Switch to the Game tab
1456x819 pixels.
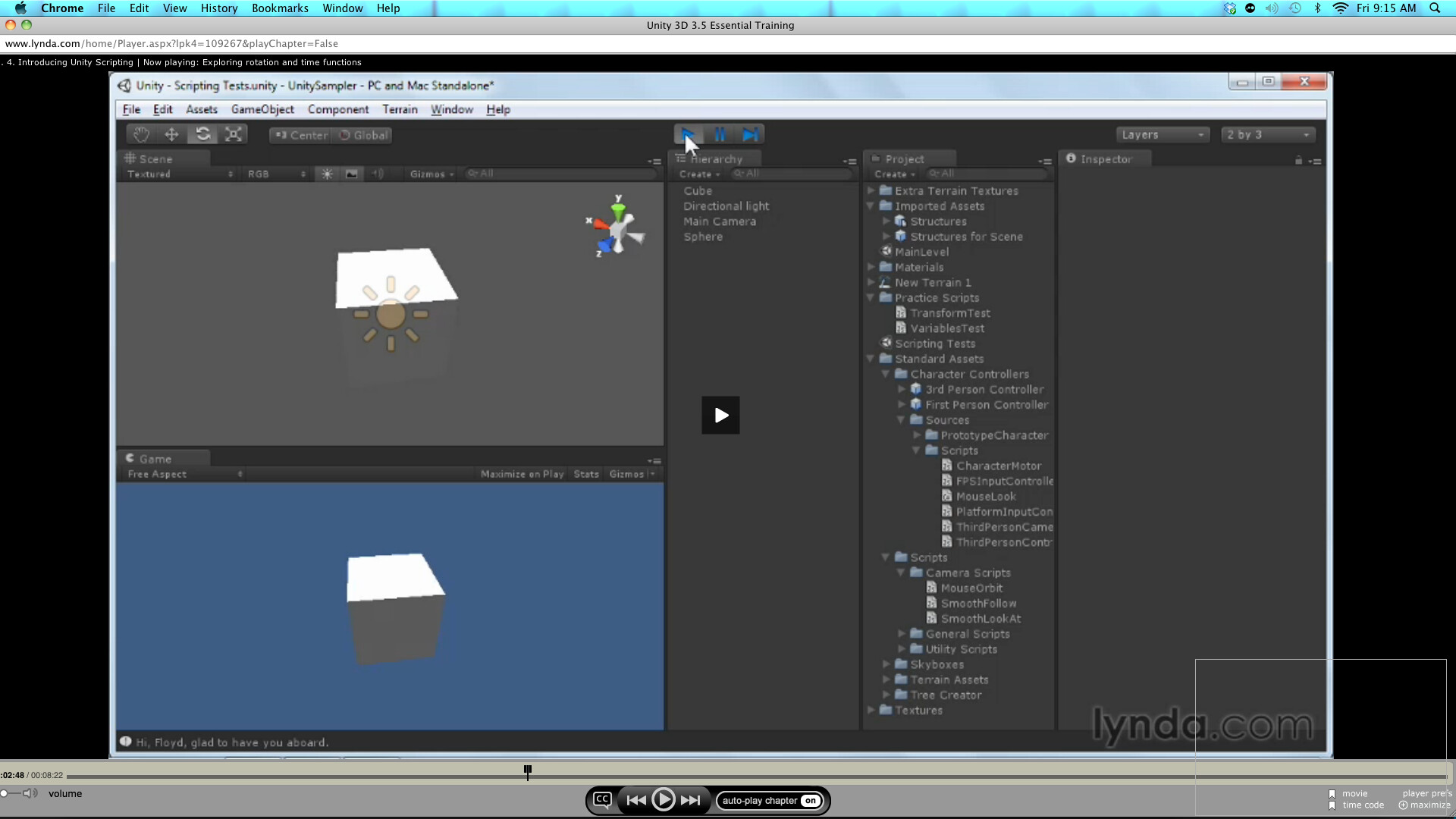click(155, 457)
